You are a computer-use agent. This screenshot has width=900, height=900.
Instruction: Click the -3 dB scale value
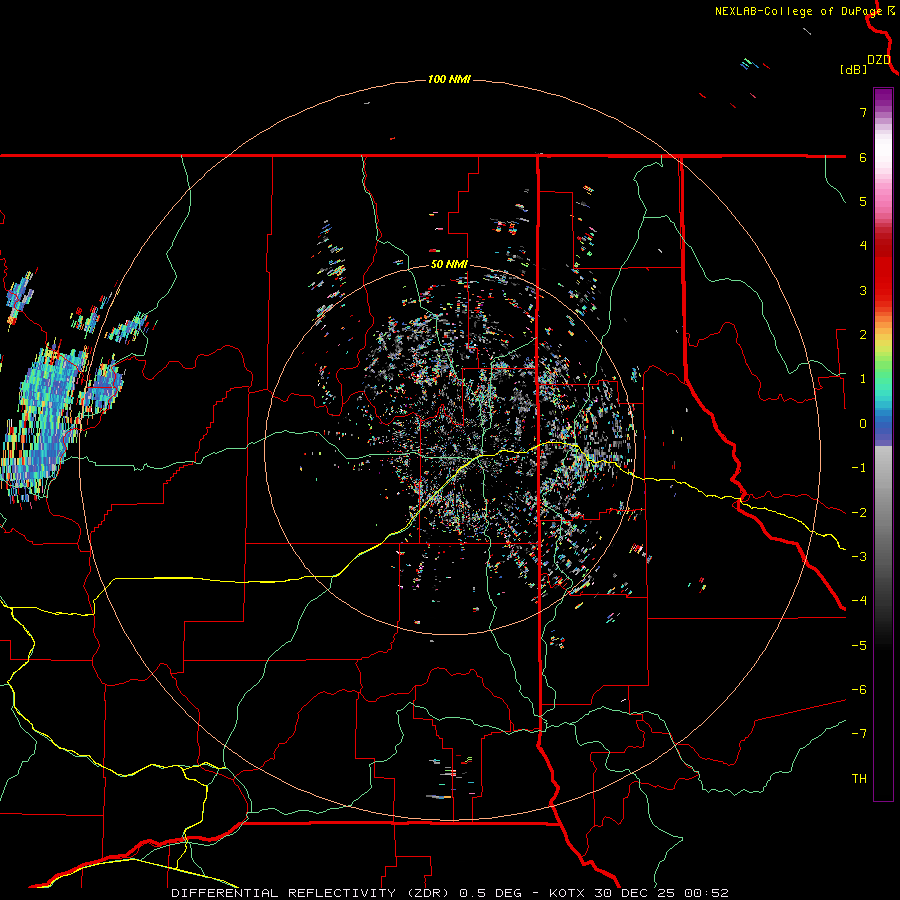point(859,557)
